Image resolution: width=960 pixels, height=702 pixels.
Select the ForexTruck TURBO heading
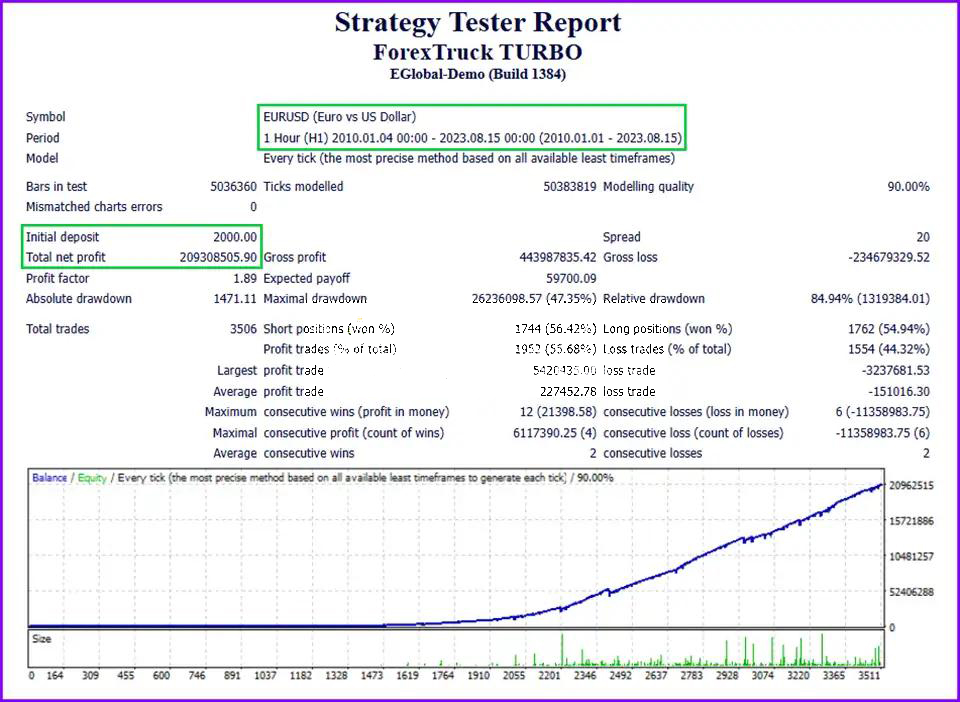point(478,52)
